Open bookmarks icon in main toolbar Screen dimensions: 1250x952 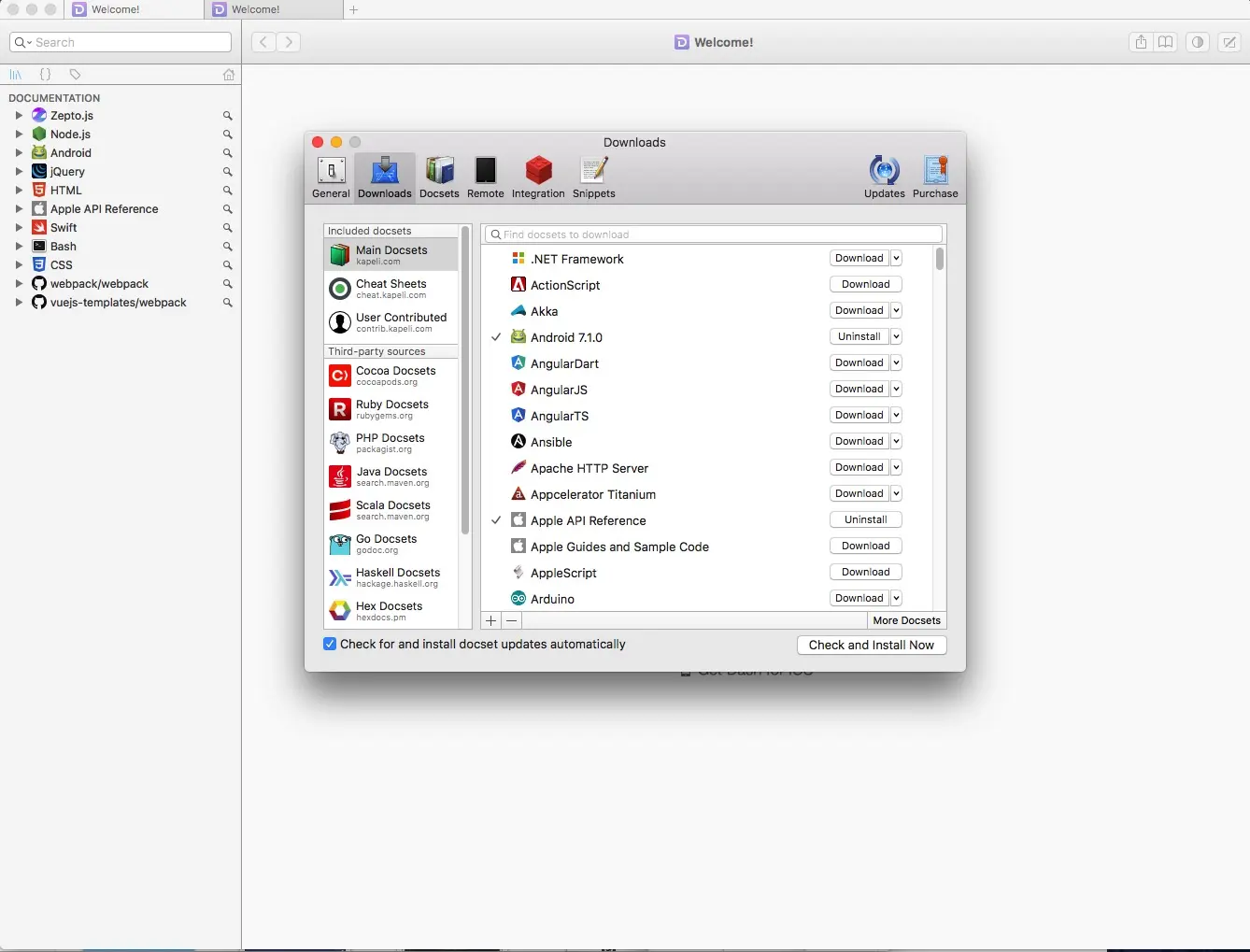point(1165,42)
